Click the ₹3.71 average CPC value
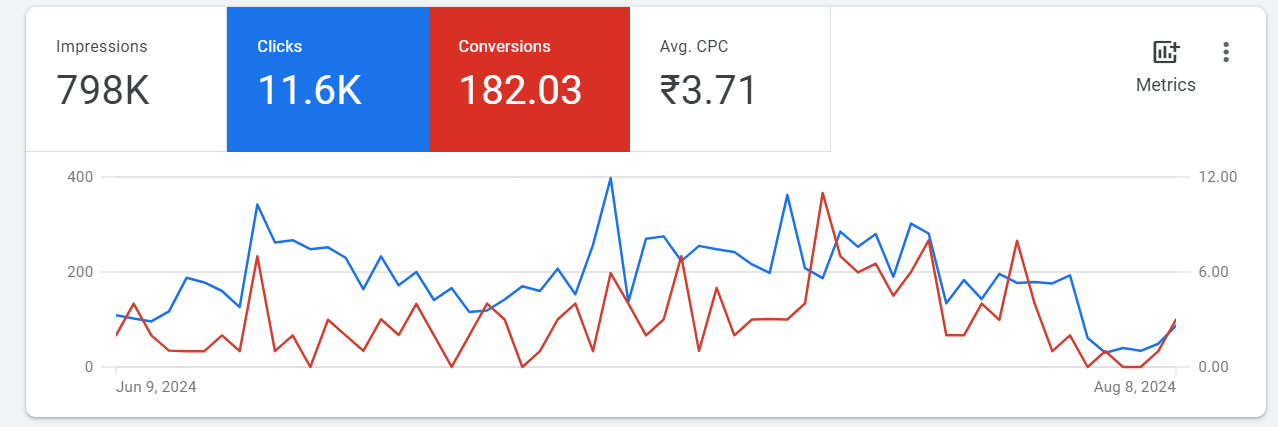This screenshot has height=427, width=1278. (x=708, y=91)
